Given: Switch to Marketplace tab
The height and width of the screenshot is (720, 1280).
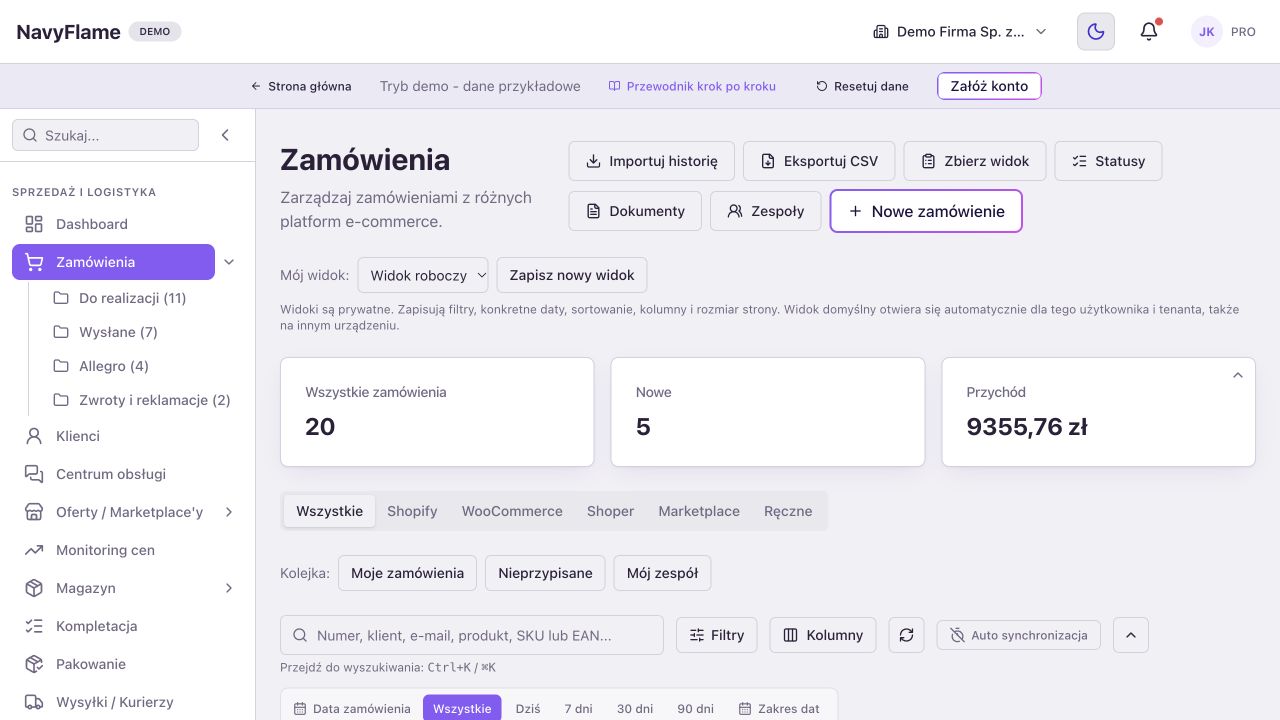Looking at the screenshot, I should (699, 511).
